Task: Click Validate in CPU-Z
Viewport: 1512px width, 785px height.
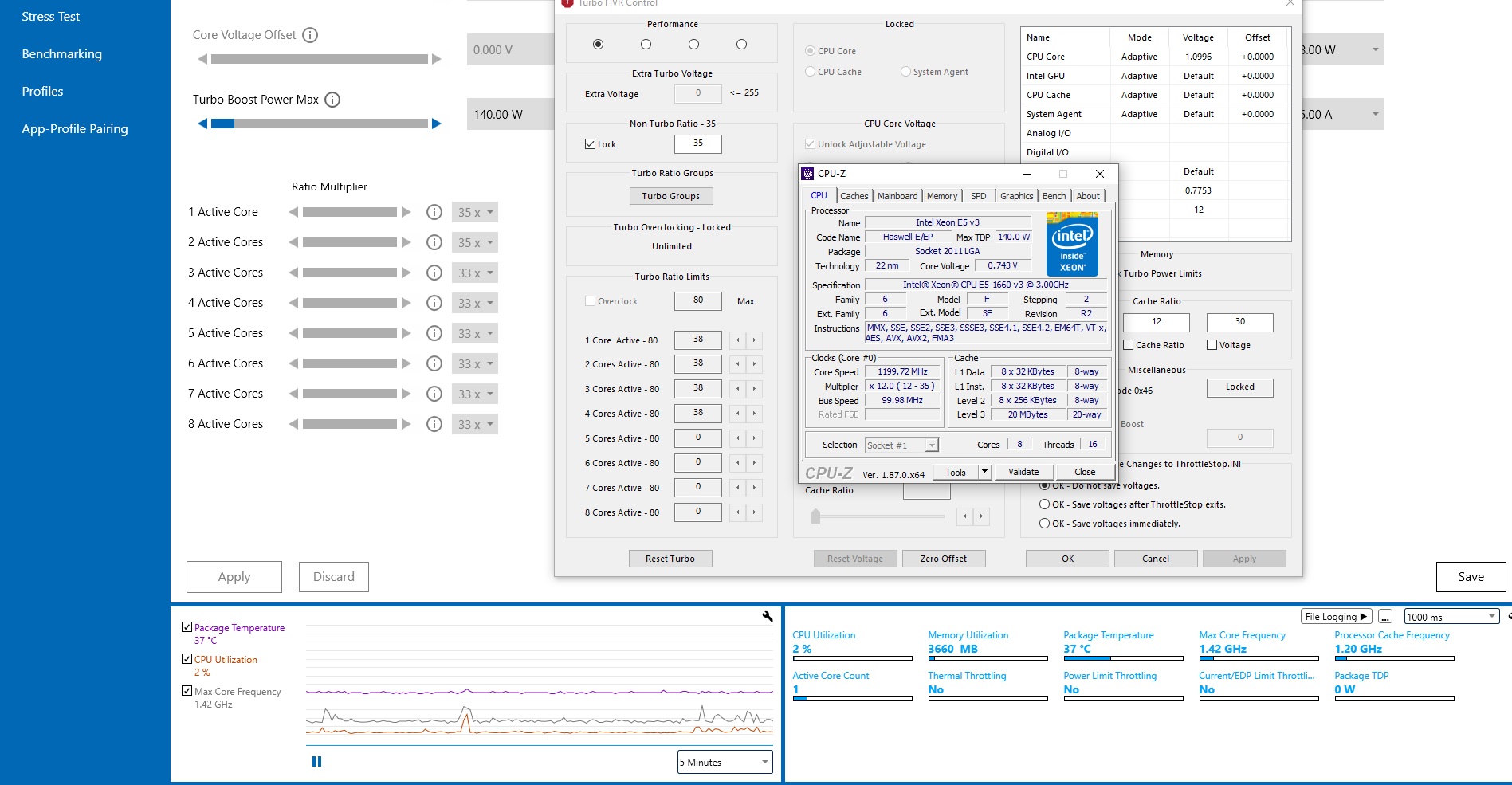Action: tap(1023, 472)
